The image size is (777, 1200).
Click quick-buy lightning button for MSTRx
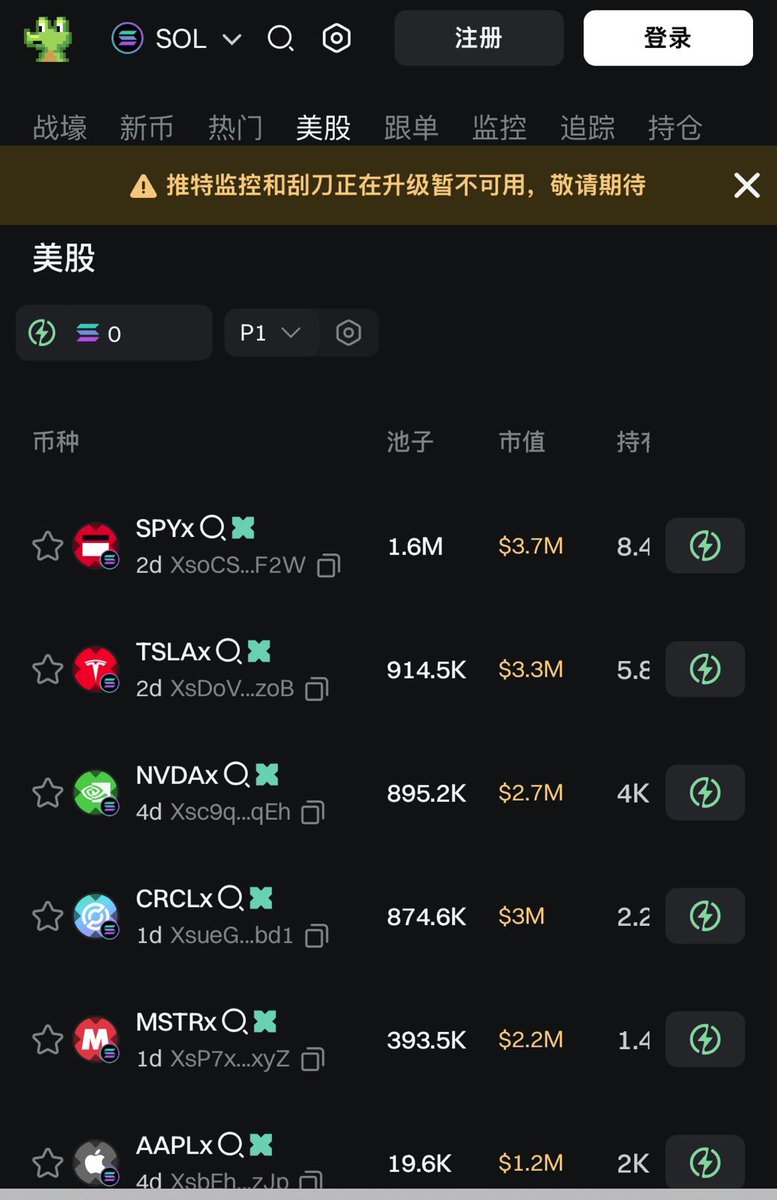coord(705,1039)
